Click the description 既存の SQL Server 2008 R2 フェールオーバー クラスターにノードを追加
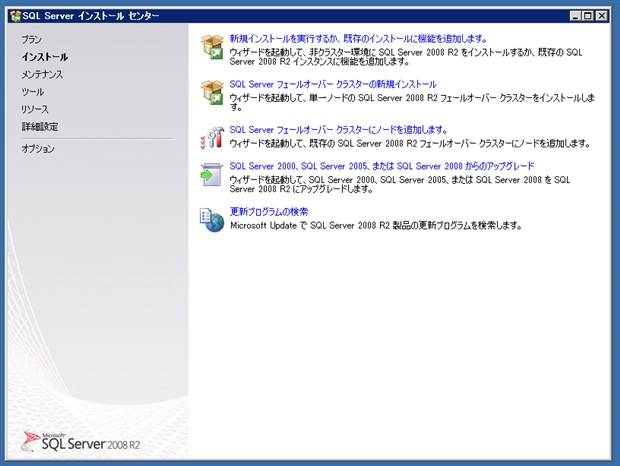Viewport: 620px width, 466px height. click(x=410, y=143)
